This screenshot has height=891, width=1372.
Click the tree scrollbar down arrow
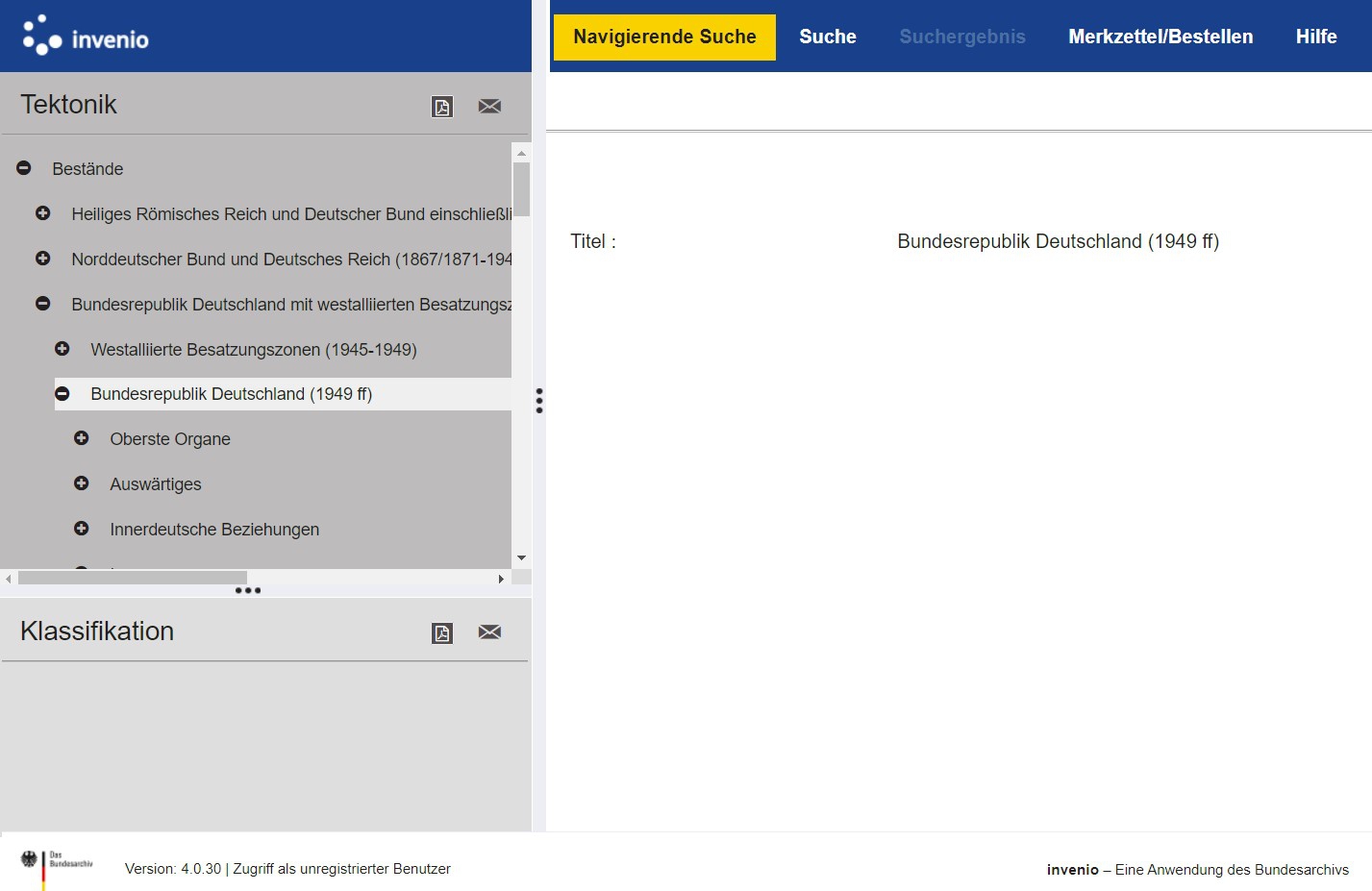click(x=521, y=557)
